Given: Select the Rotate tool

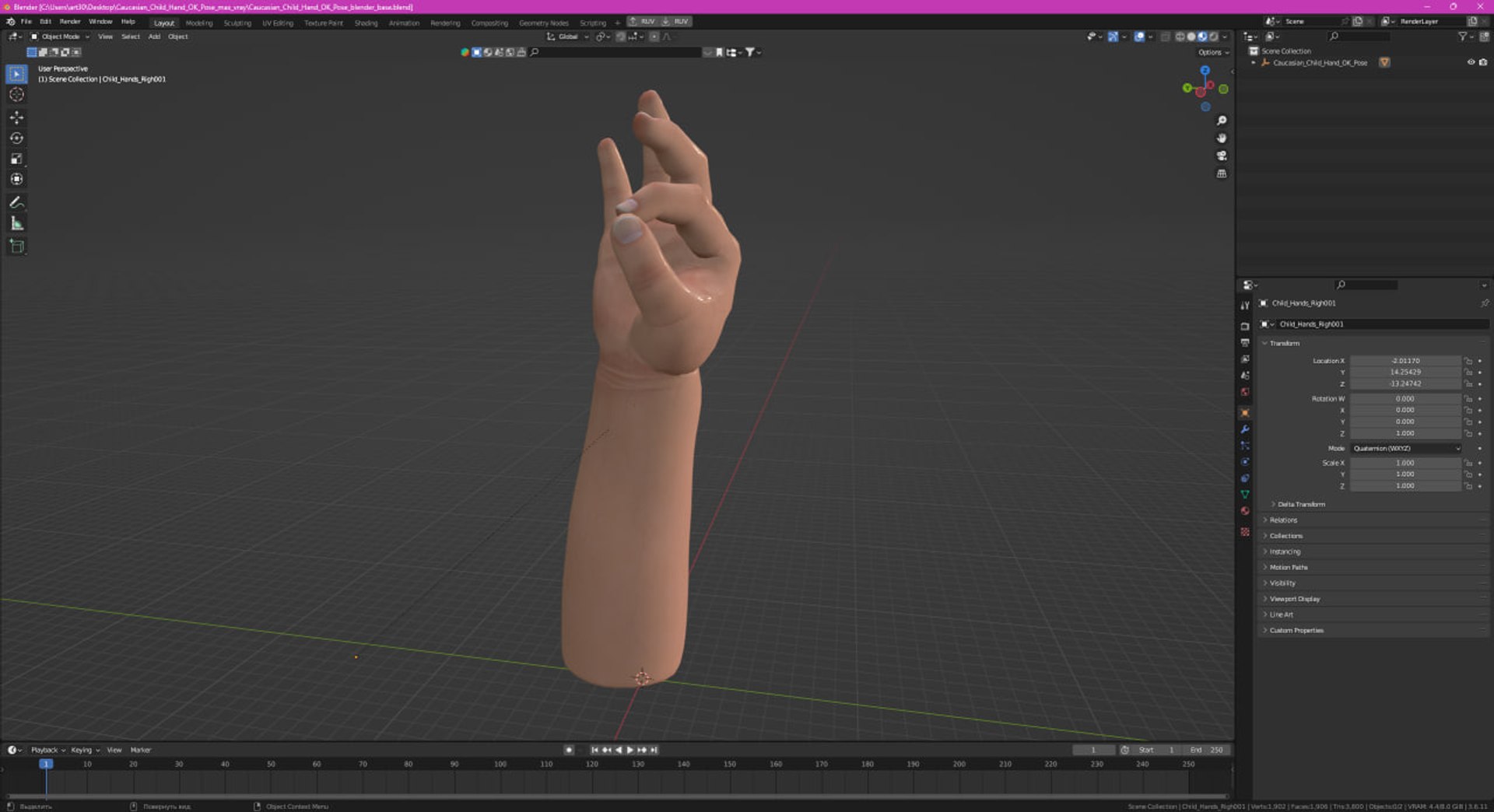Looking at the screenshot, I should 16,138.
